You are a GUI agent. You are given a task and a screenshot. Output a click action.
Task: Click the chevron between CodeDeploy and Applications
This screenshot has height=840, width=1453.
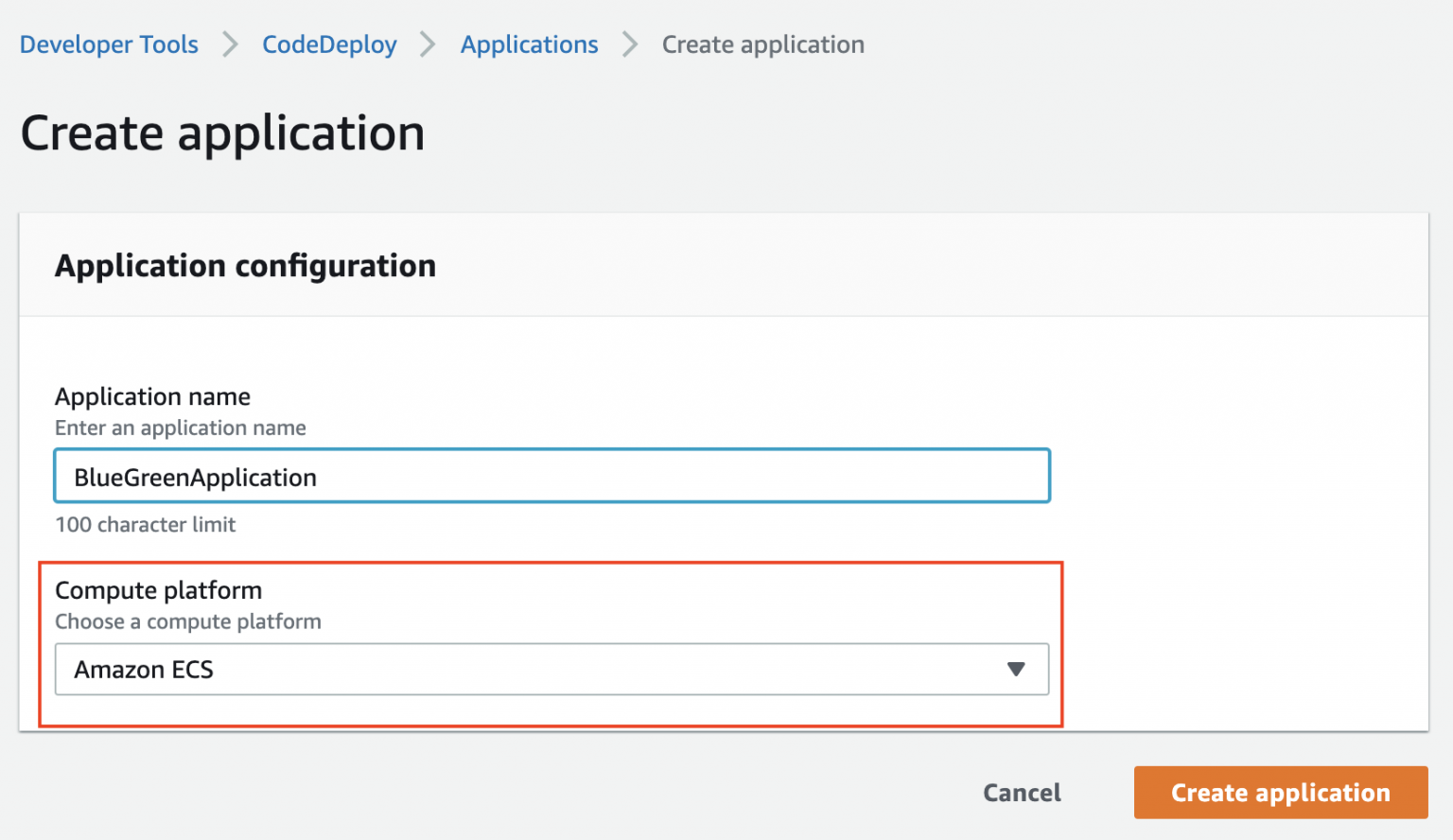pyautogui.click(x=427, y=44)
